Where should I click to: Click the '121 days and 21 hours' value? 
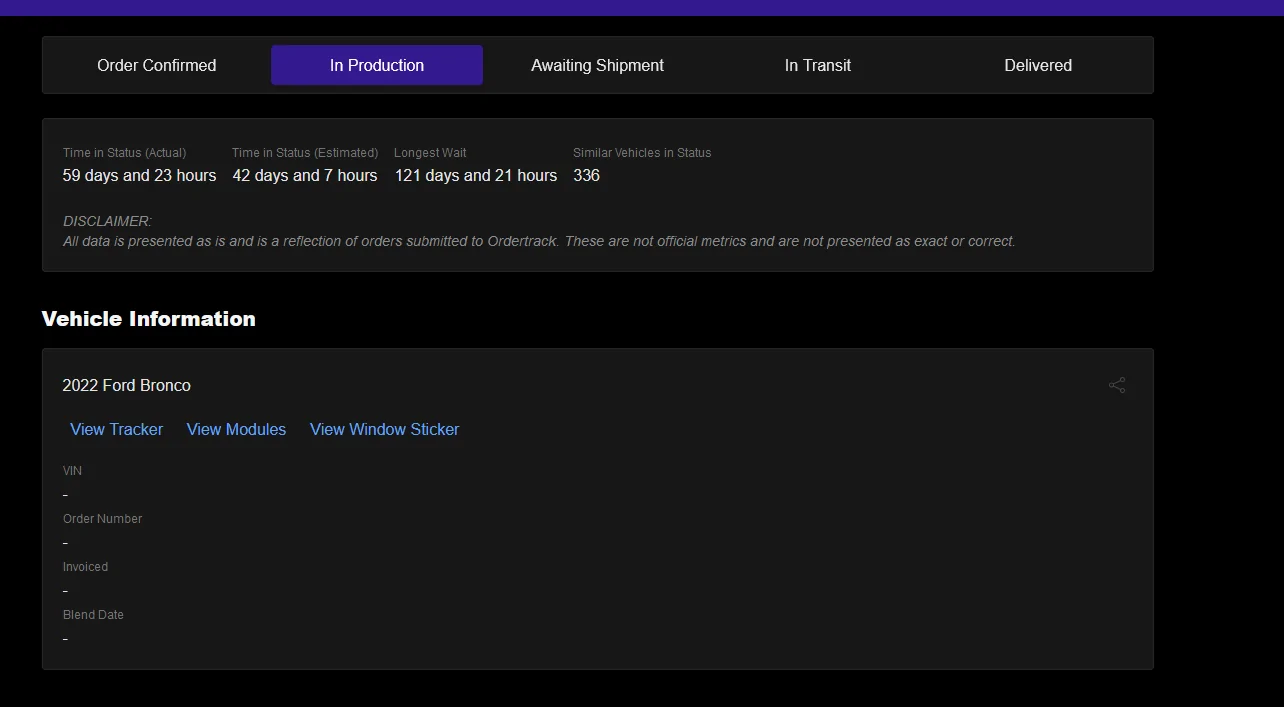[476, 175]
